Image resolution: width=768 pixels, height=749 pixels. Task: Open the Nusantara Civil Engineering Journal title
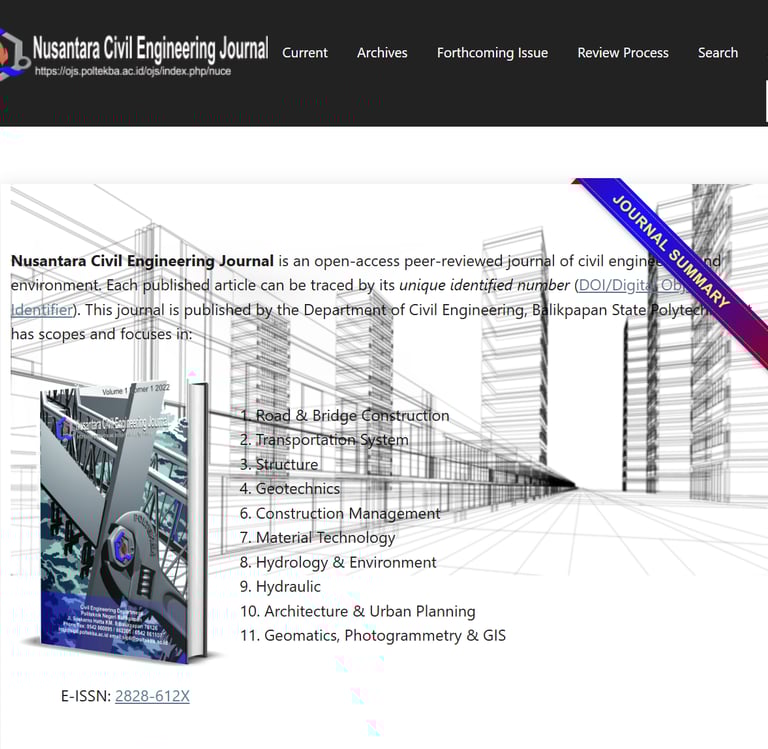coord(150,49)
